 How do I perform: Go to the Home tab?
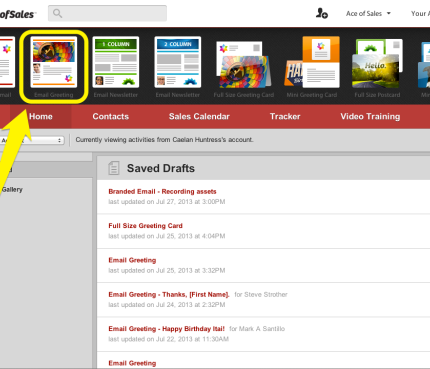(41, 116)
